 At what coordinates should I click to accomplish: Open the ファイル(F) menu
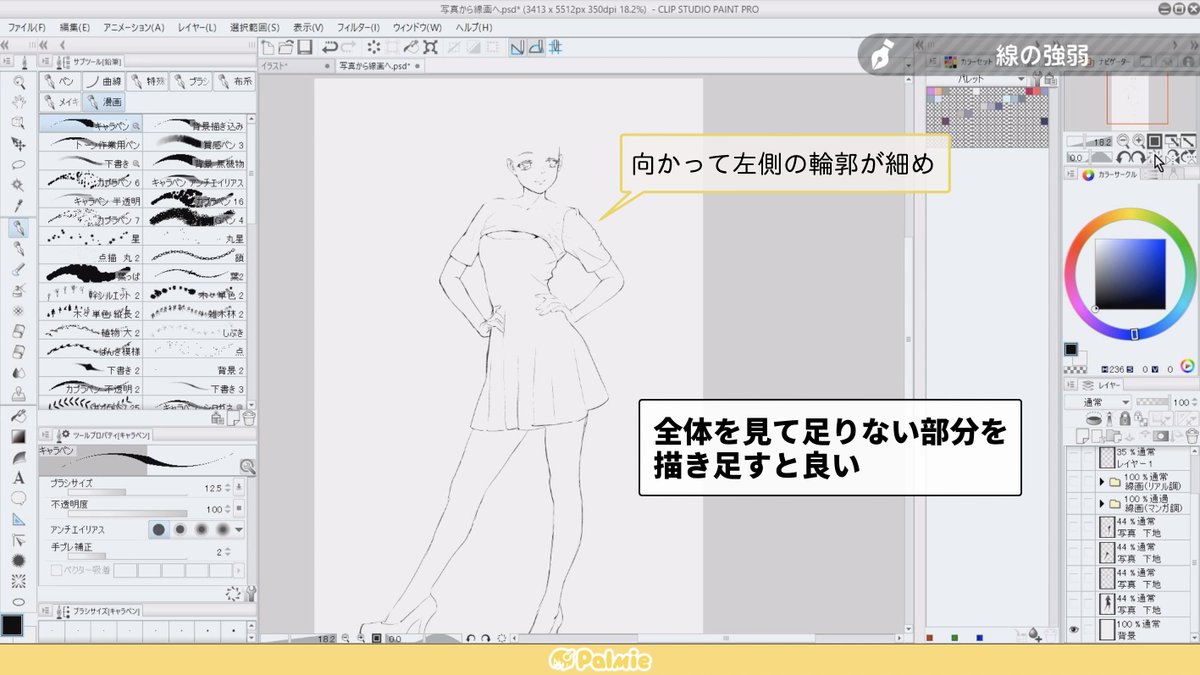tap(26, 27)
